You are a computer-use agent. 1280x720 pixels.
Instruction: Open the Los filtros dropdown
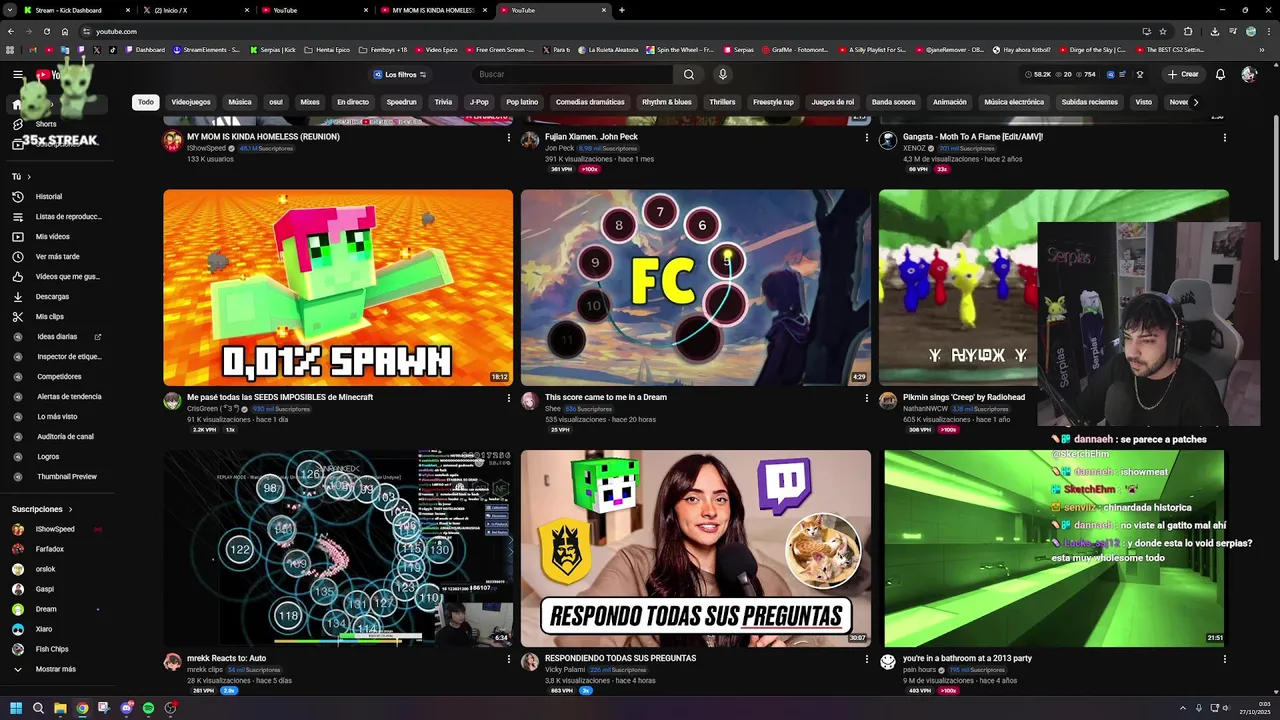399,74
